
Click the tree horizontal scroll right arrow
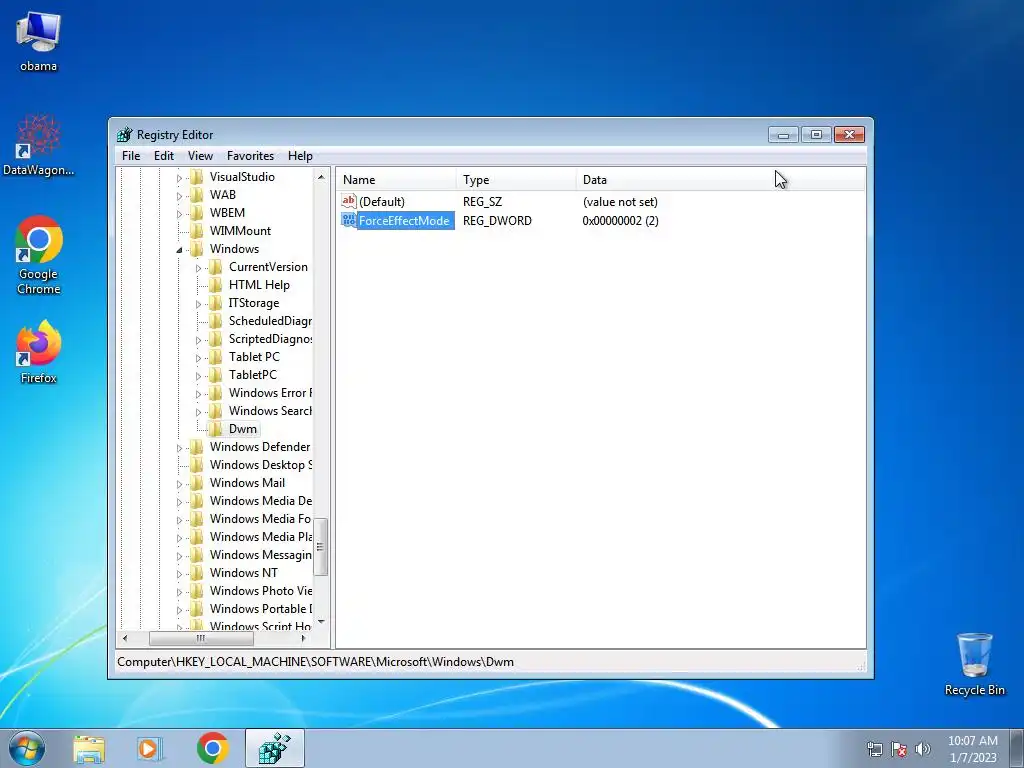304,638
